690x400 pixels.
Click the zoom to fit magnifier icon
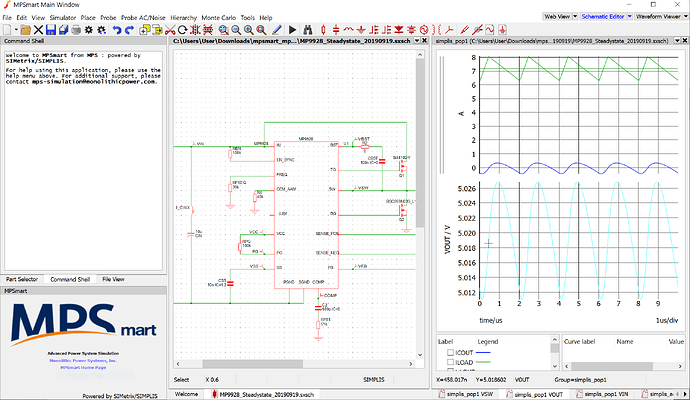224,29
